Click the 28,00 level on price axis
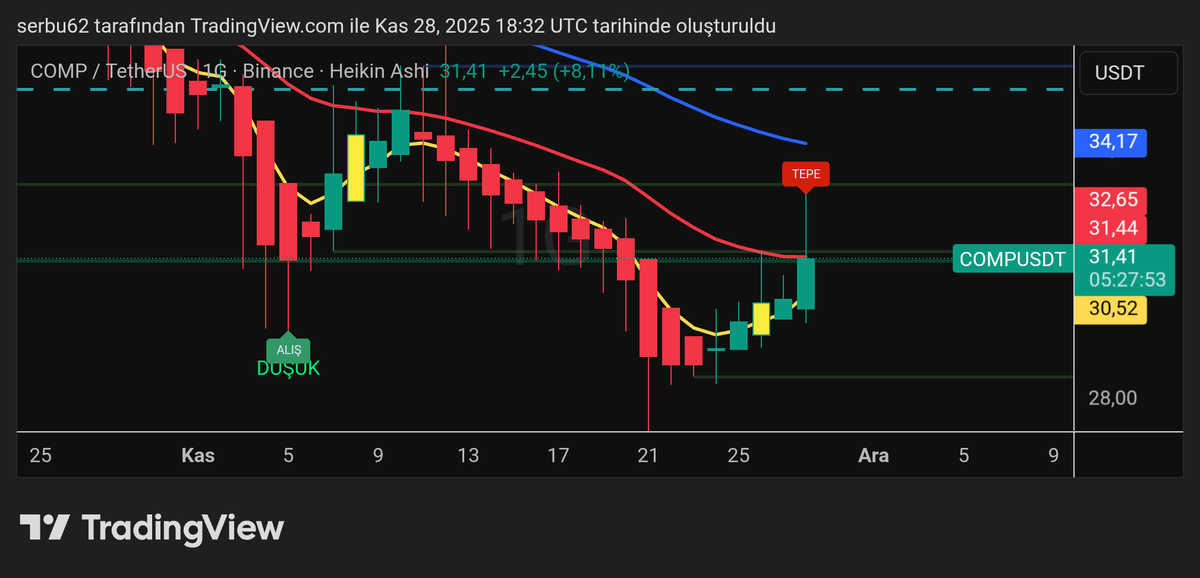The image size is (1200, 578). [x=1112, y=397]
